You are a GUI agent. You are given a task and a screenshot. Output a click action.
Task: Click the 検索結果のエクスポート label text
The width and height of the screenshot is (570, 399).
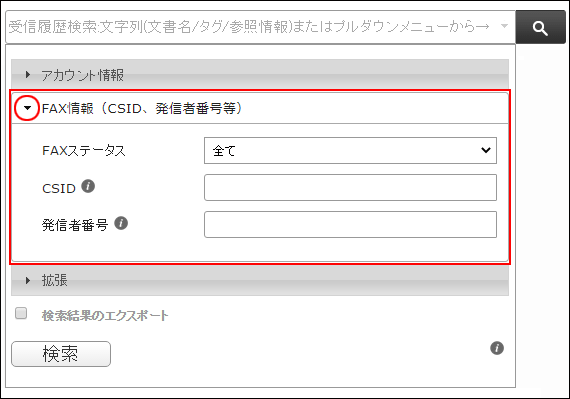coord(105,315)
